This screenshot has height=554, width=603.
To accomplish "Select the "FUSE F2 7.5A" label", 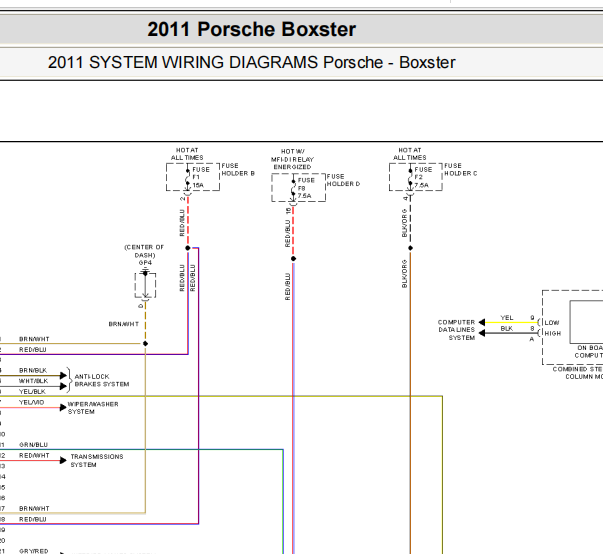I will coord(423,177).
